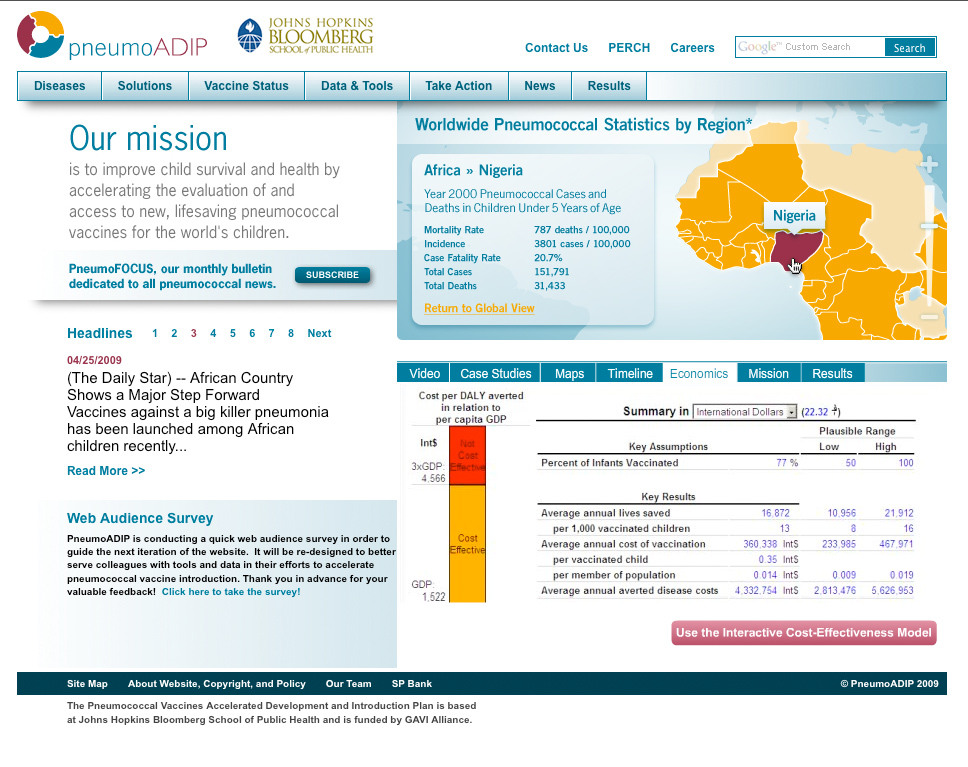Open the Diseases navigation menu
Screen dimensions: 968x767
60,86
